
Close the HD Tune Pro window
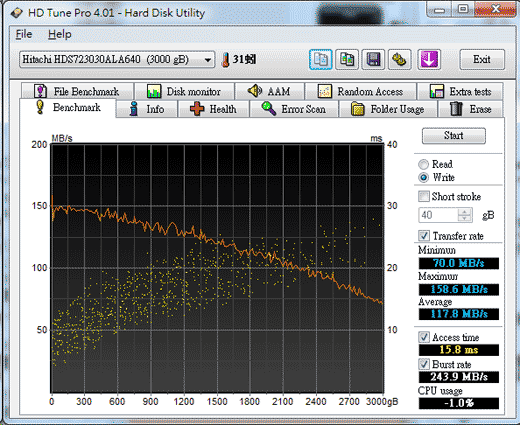point(496,9)
